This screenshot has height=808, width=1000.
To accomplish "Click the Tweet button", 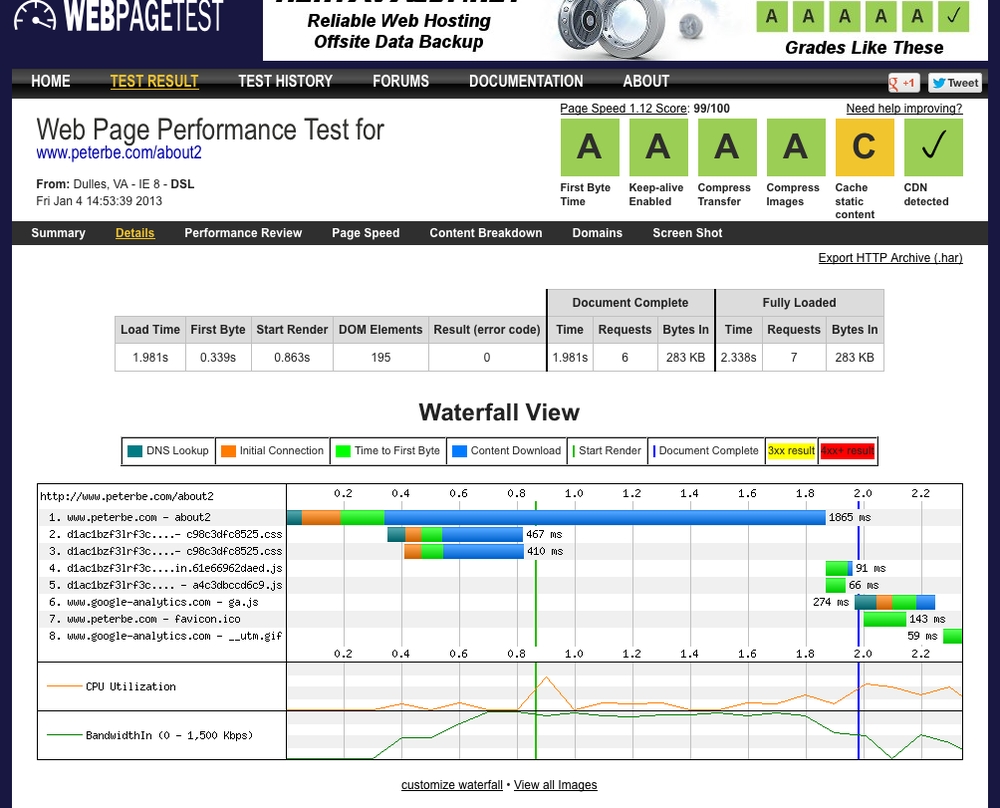I will click(954, 83).
